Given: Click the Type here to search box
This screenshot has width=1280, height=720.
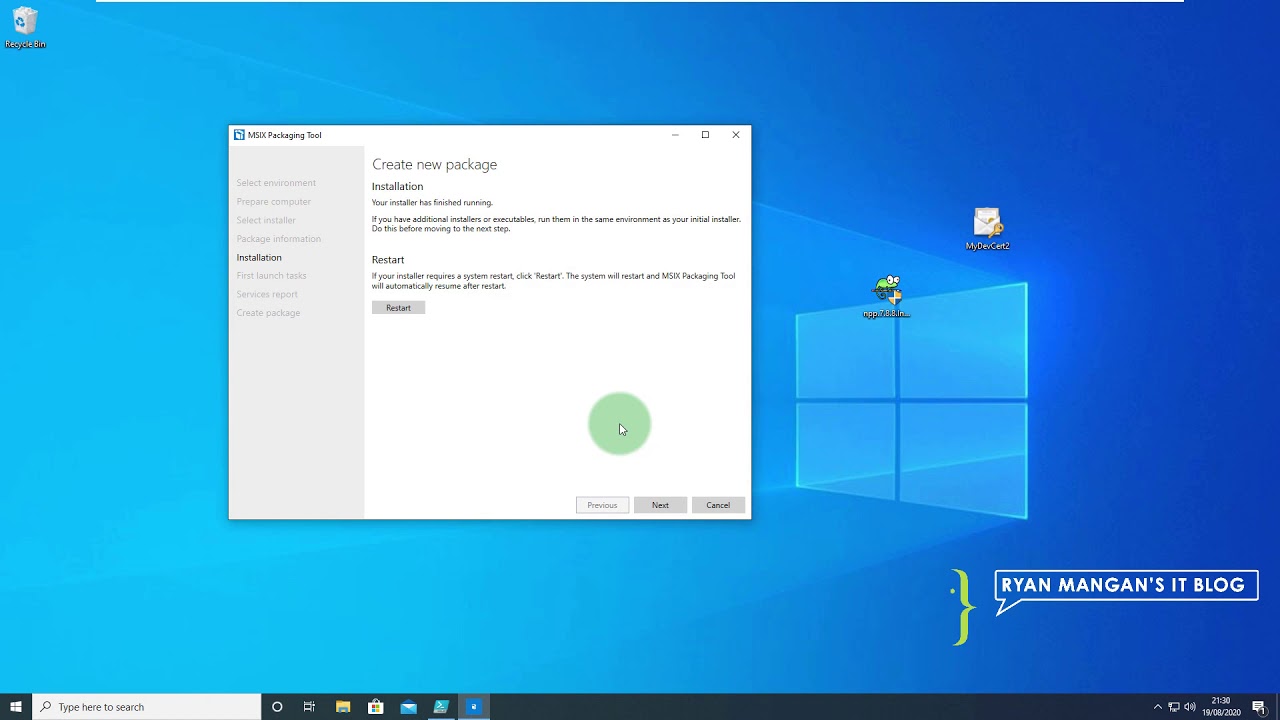Looking at the screenshot, I should [147, 707].
